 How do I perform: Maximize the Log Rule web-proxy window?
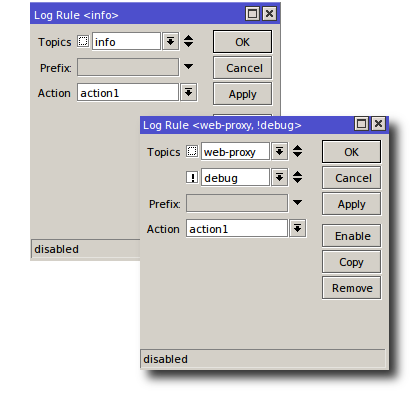click(x=362, y=124)
